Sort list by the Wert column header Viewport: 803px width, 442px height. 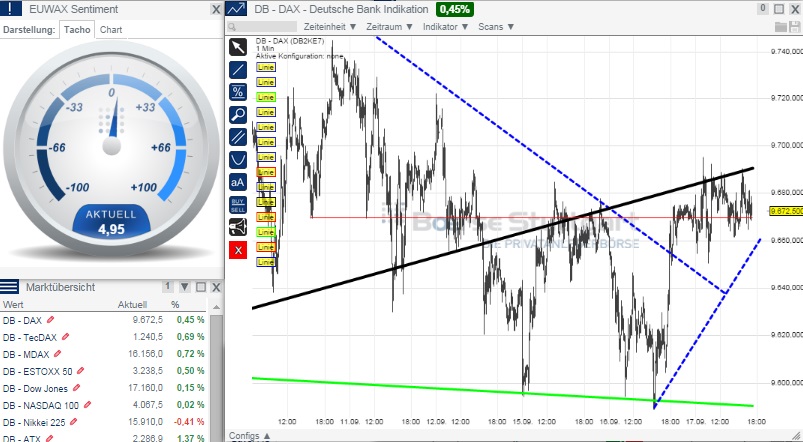pyautogui.click(x=13, y=305)
